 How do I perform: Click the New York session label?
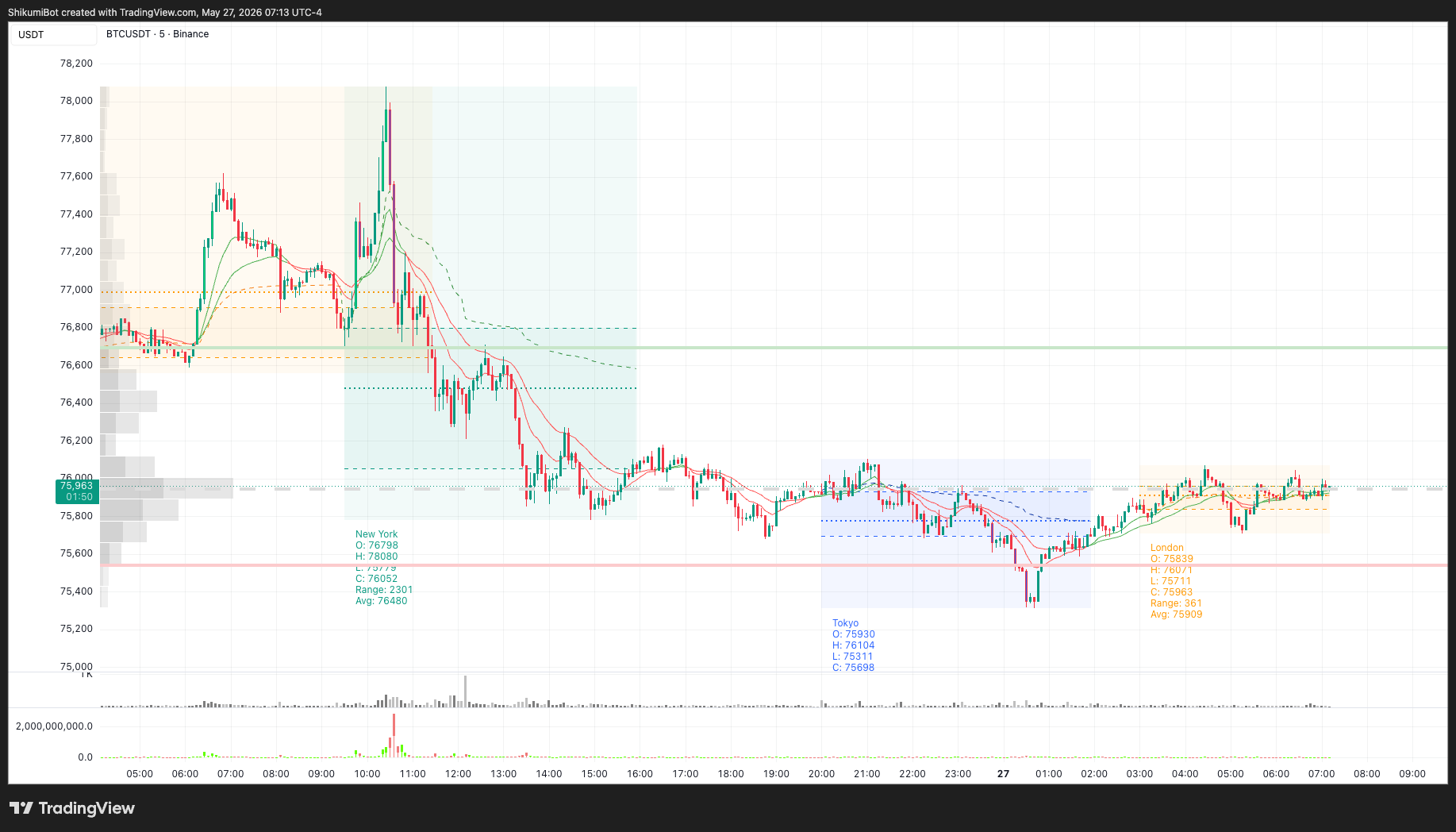(x=376, y=534)
